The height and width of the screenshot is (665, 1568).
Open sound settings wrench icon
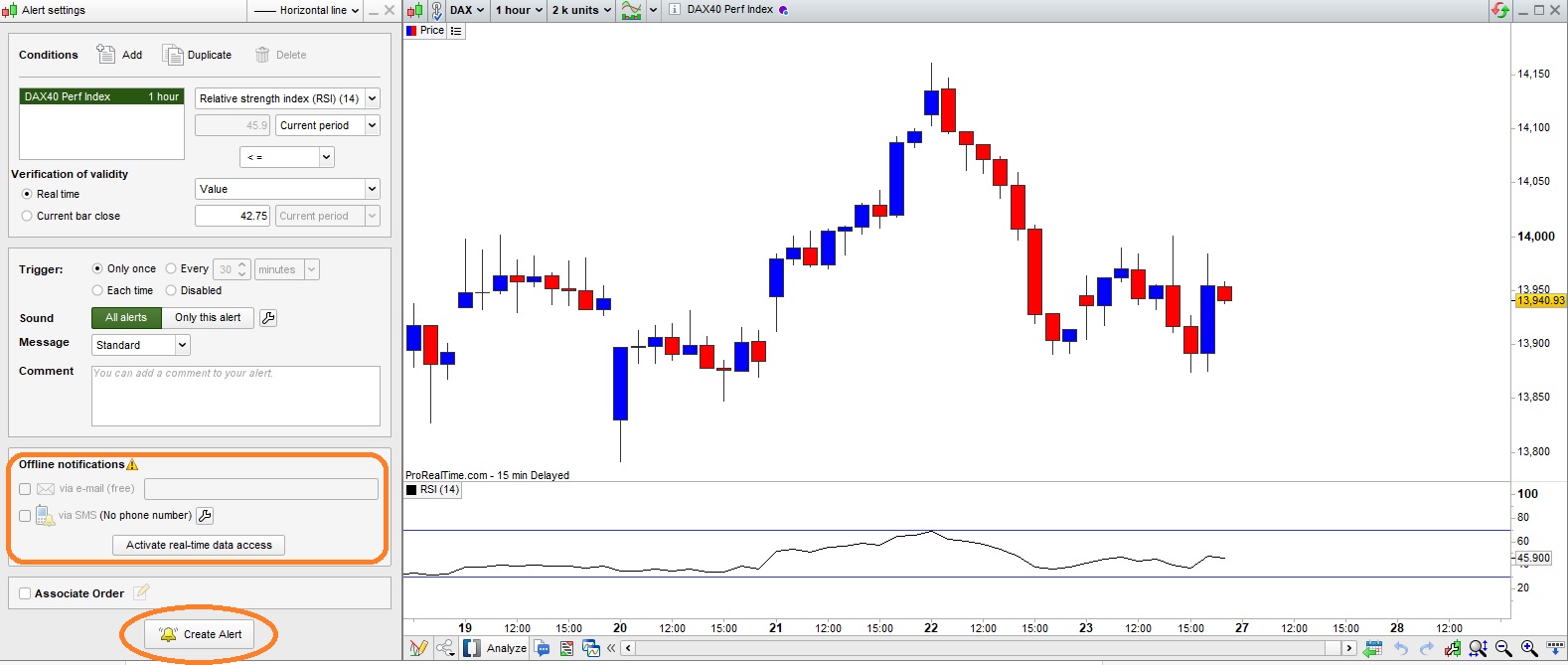268,318
